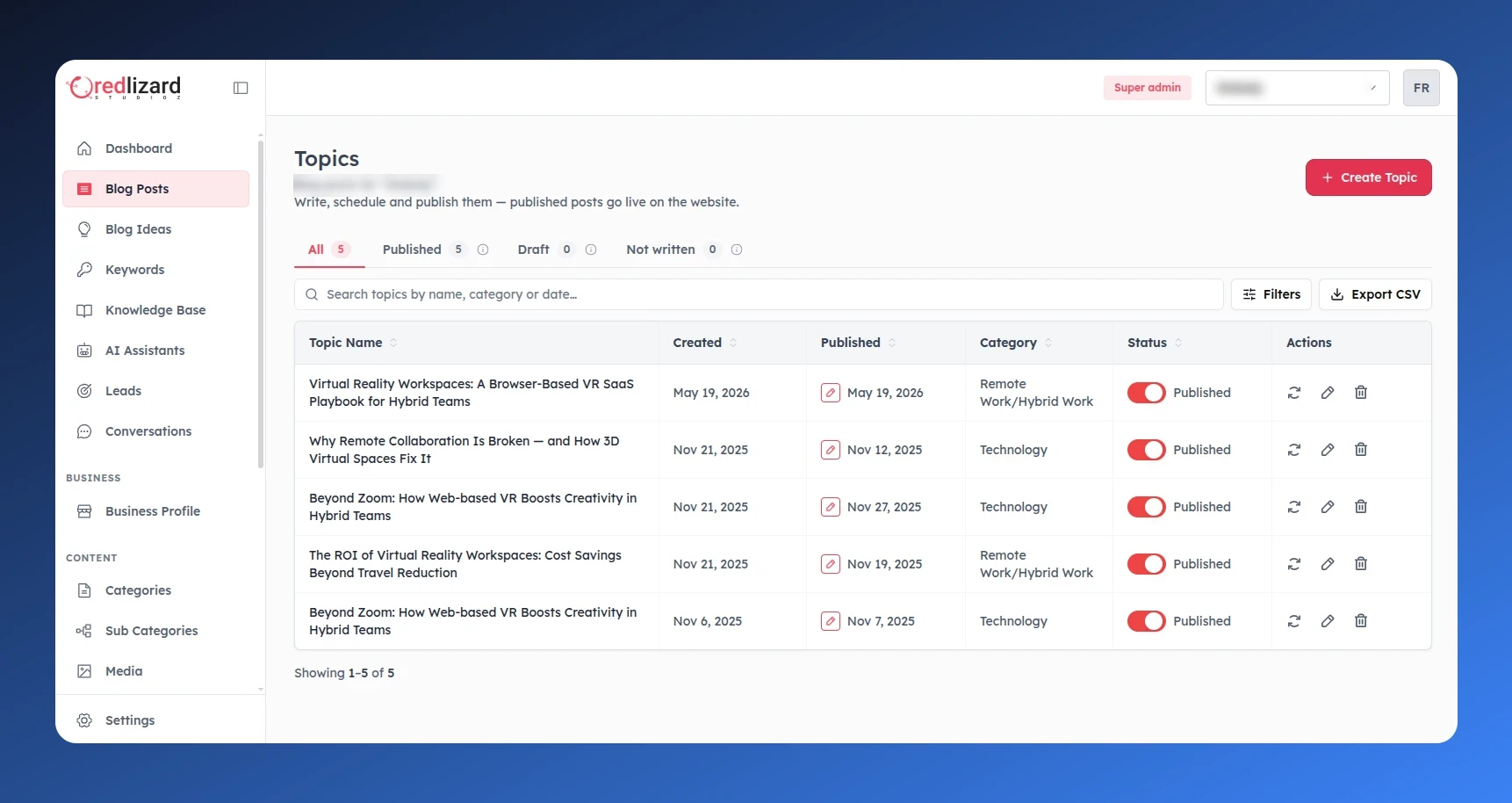Click the Create Topic button

click(x=1368, y=177)
